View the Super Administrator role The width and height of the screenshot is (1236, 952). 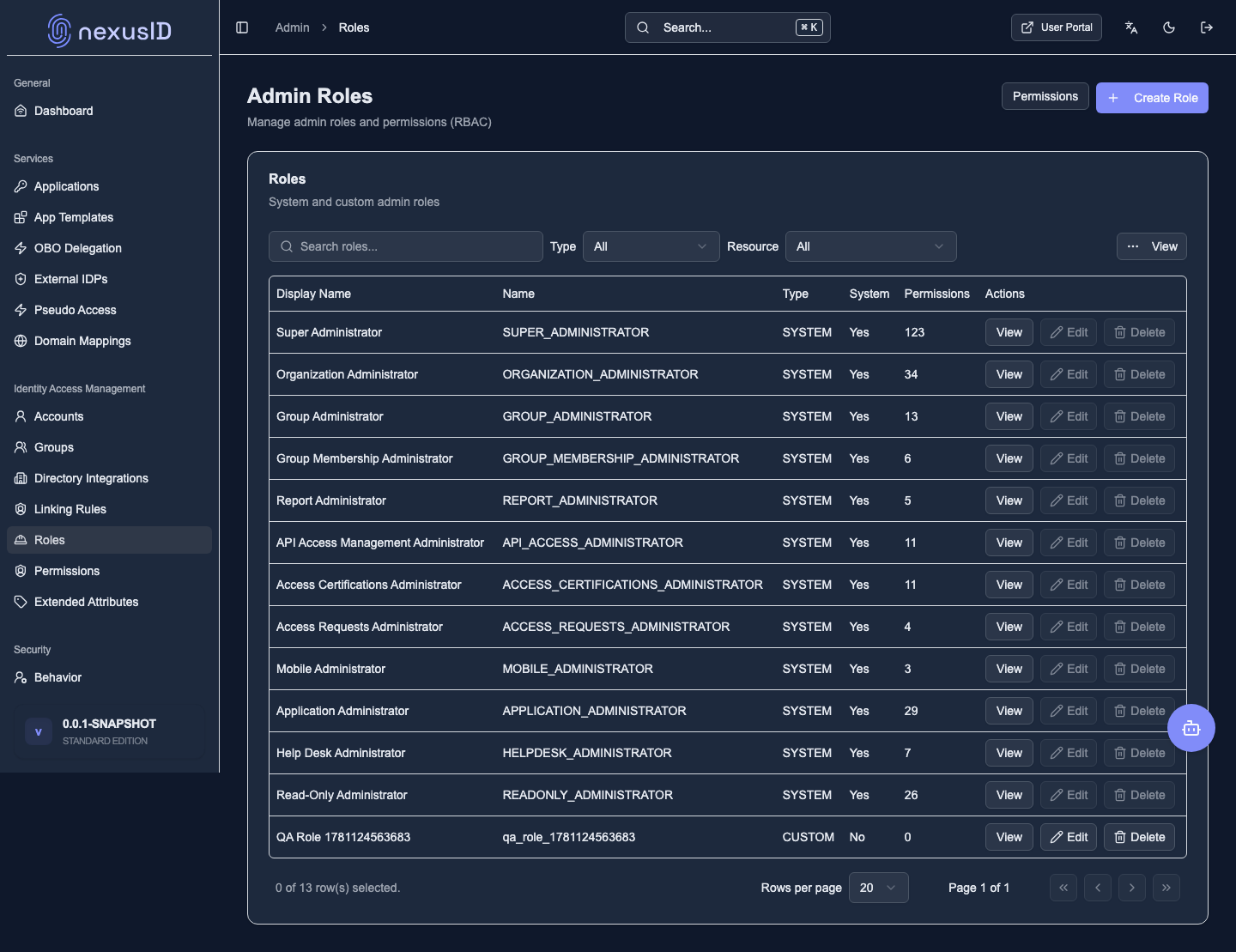click(1009, 332)
